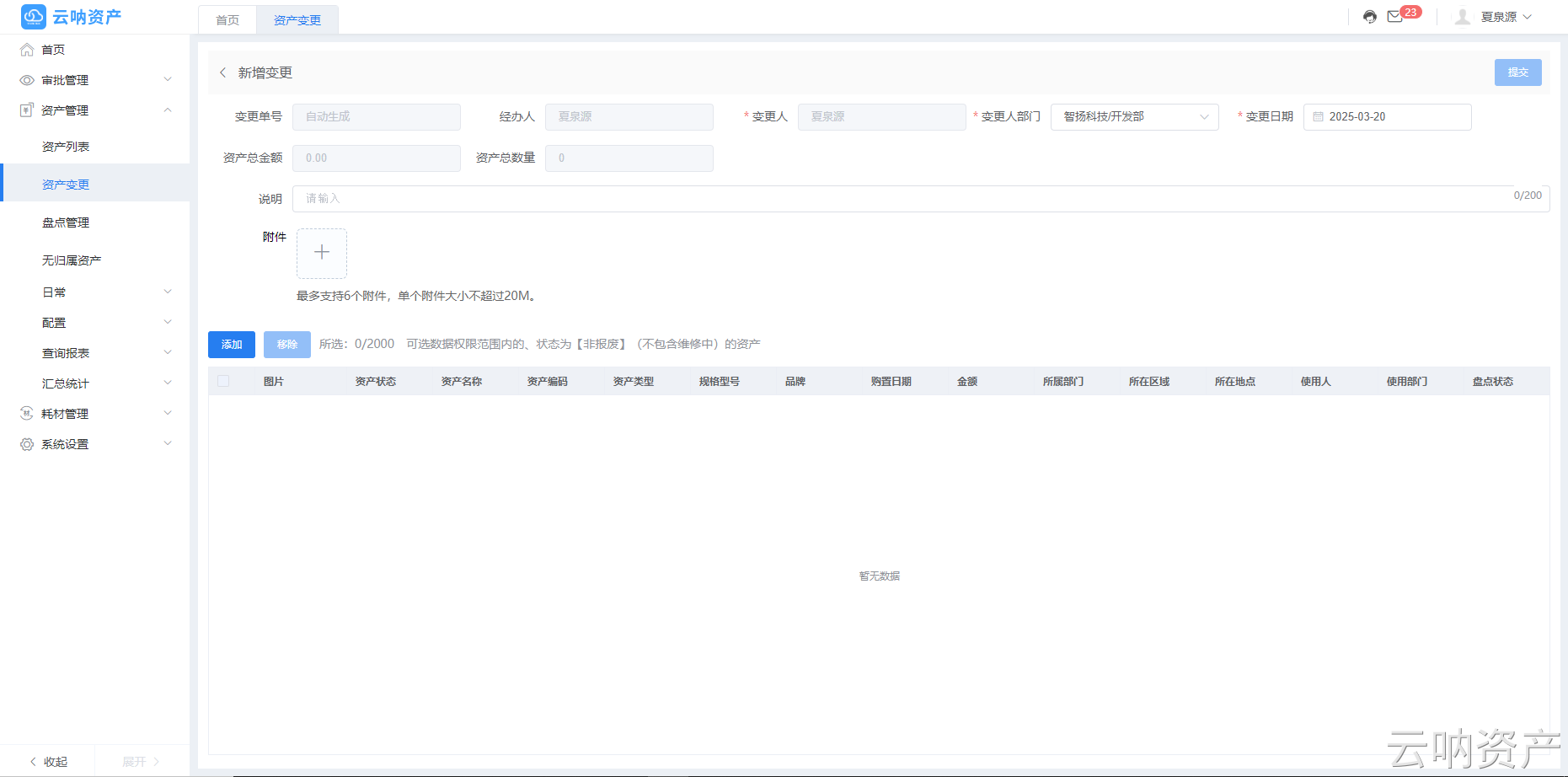1568x777 pixels.
Task: Click the 金额 column header
Action: click(967, 382)
